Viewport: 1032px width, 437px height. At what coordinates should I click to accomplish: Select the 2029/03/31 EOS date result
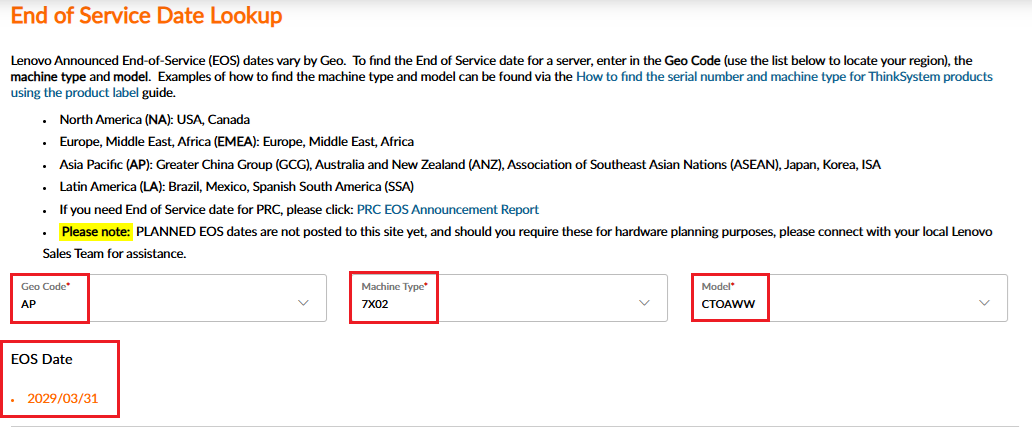point(63,399)
